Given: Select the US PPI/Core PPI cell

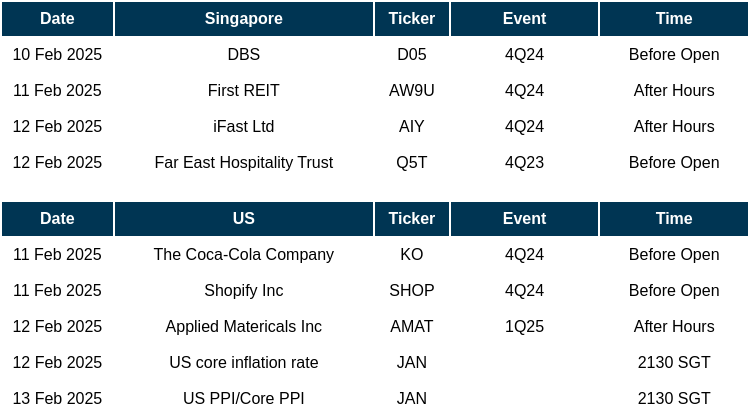Looking at the screenshot, I should [243, 399].
